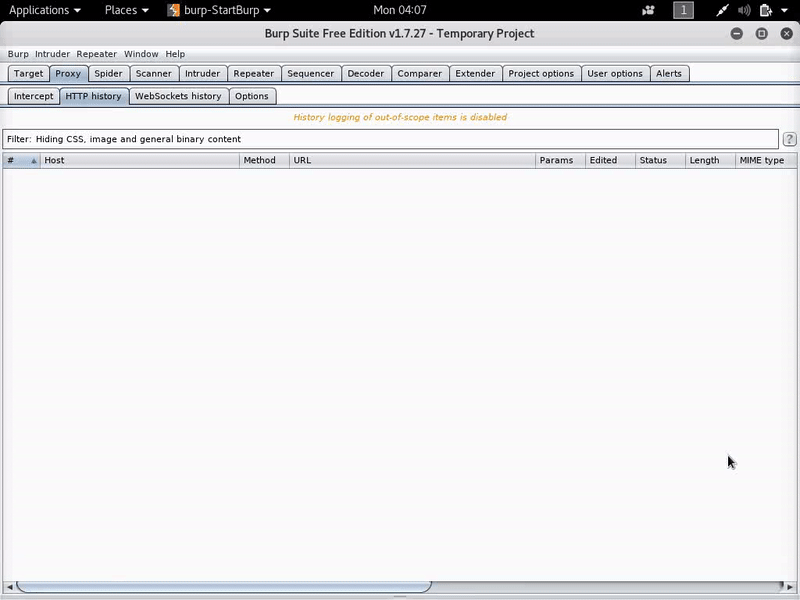Expand the system menu arrow in top bar
This screenshot has height=600, width=800.
[783, 10]
